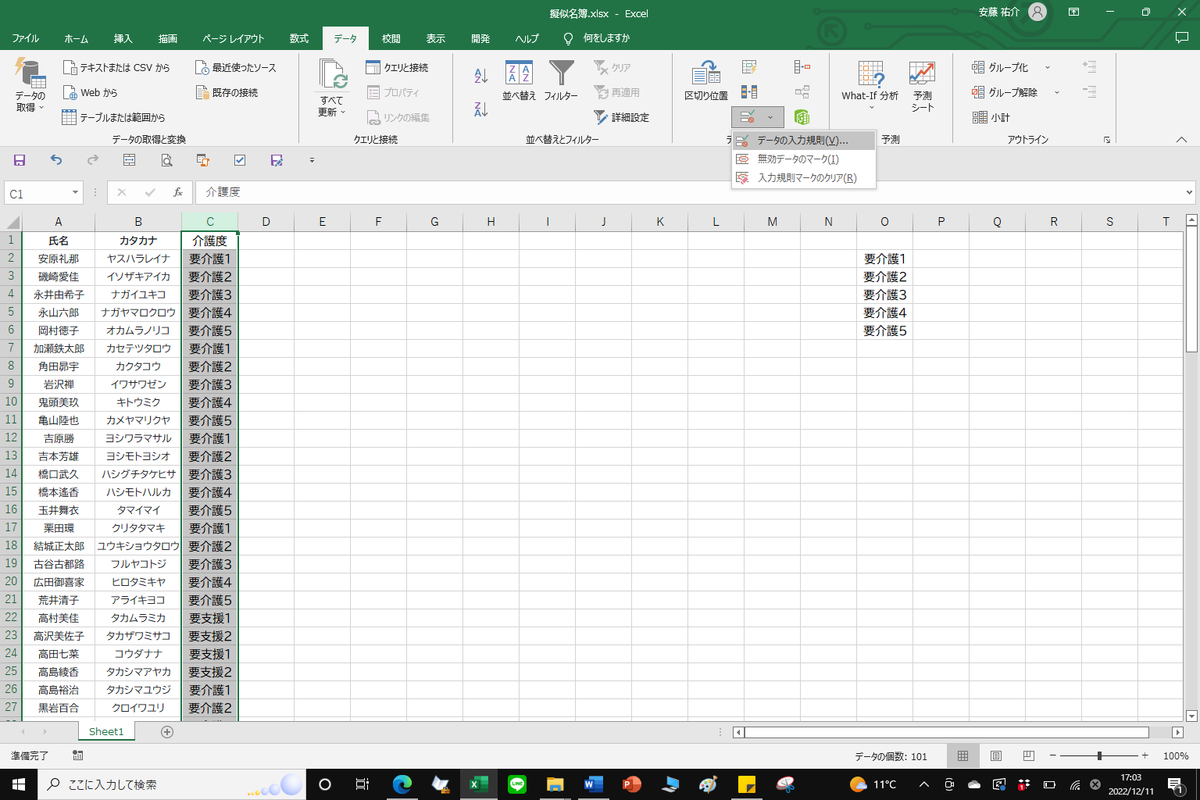Click the checkbox icon in quick access toolbar
This screenshot has height=800, width=1200.
[x=239, y=160]
